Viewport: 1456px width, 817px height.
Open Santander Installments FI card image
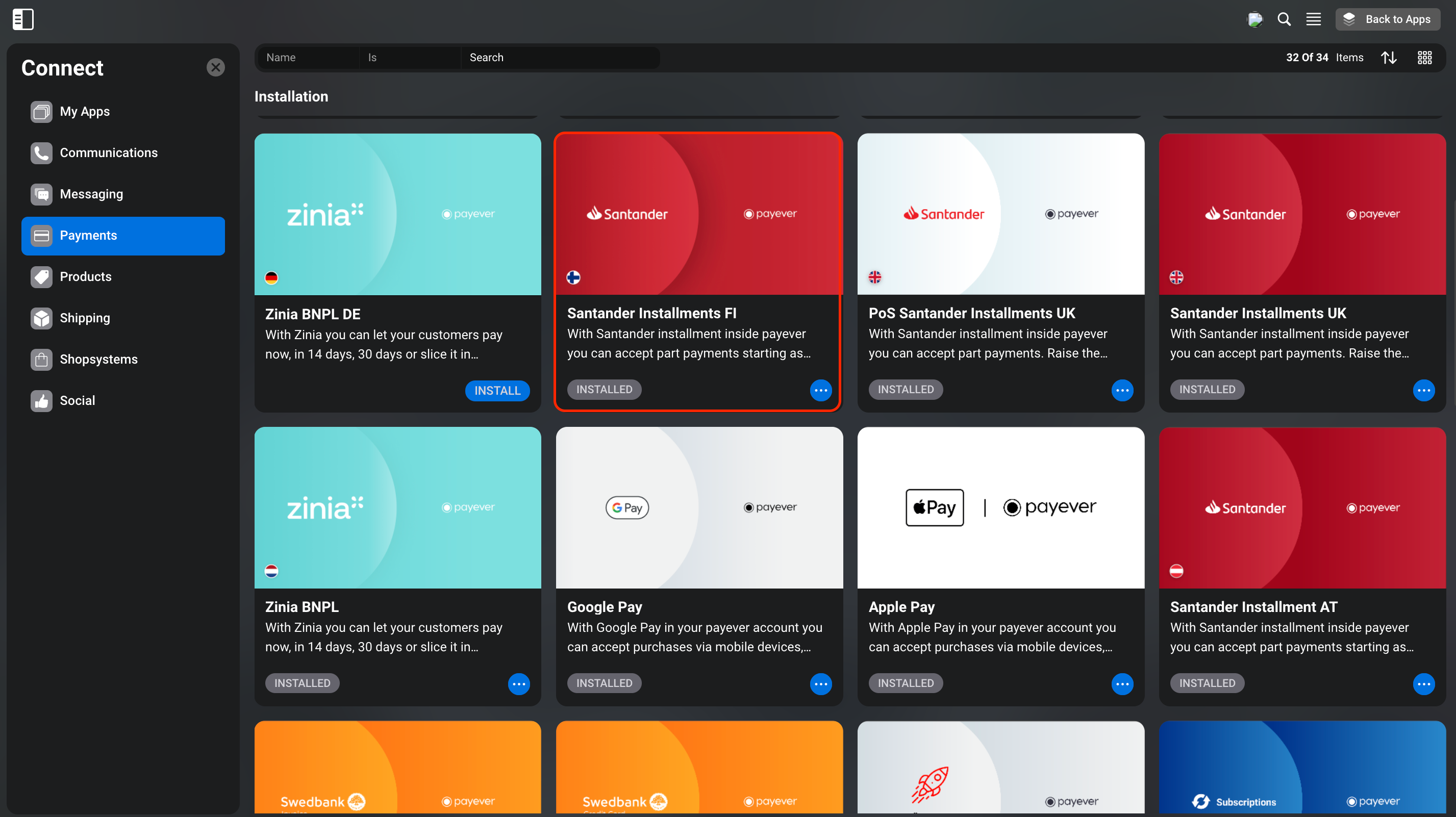pos(699,214)
